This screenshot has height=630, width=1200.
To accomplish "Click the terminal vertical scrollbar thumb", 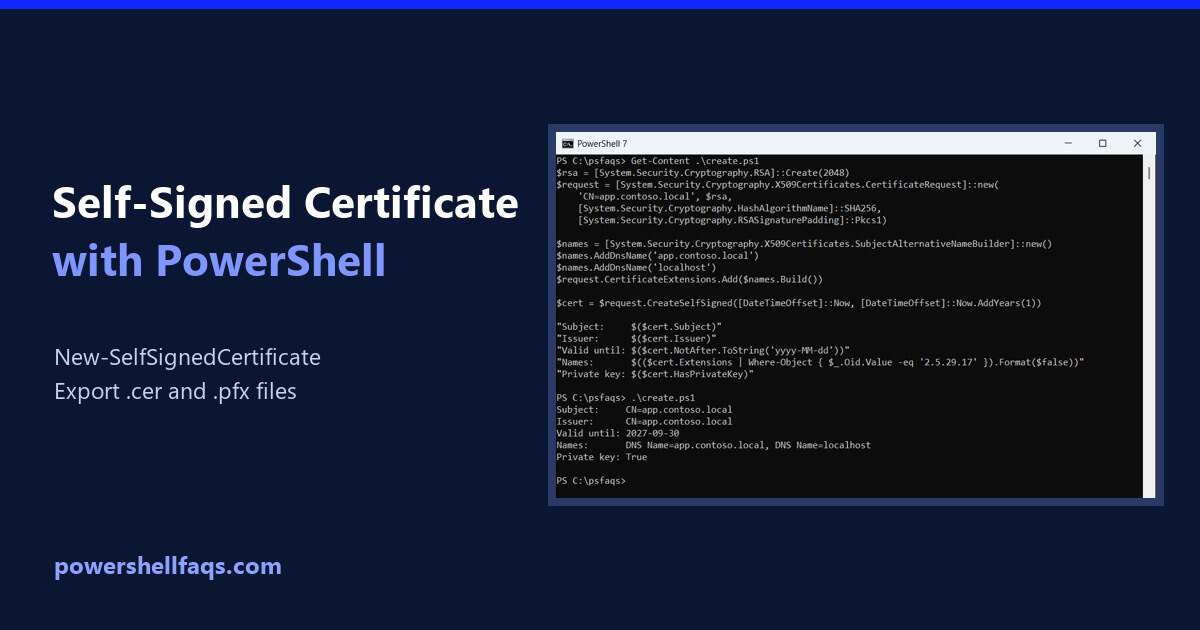I will 1149,173.
